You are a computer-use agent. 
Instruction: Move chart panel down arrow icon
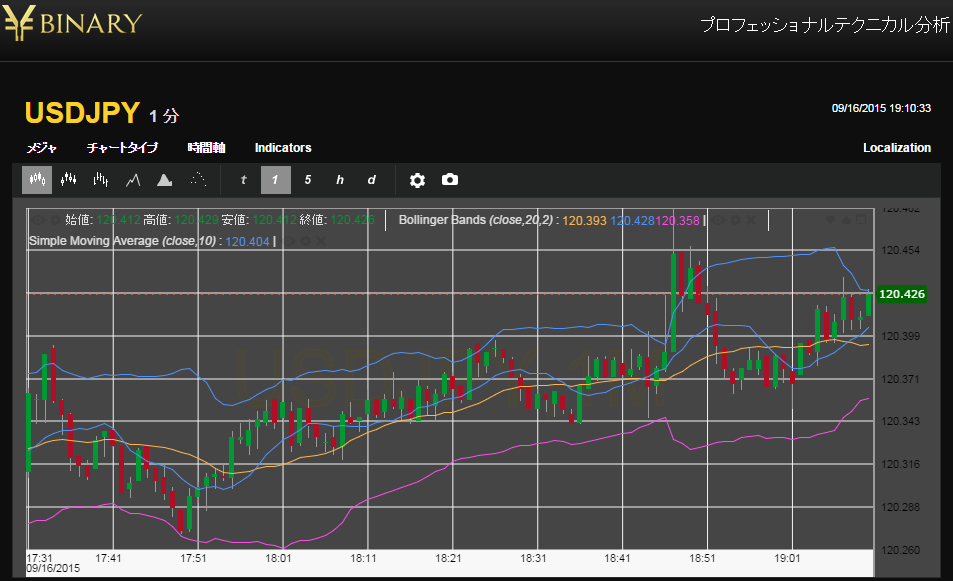click(830, 220)
